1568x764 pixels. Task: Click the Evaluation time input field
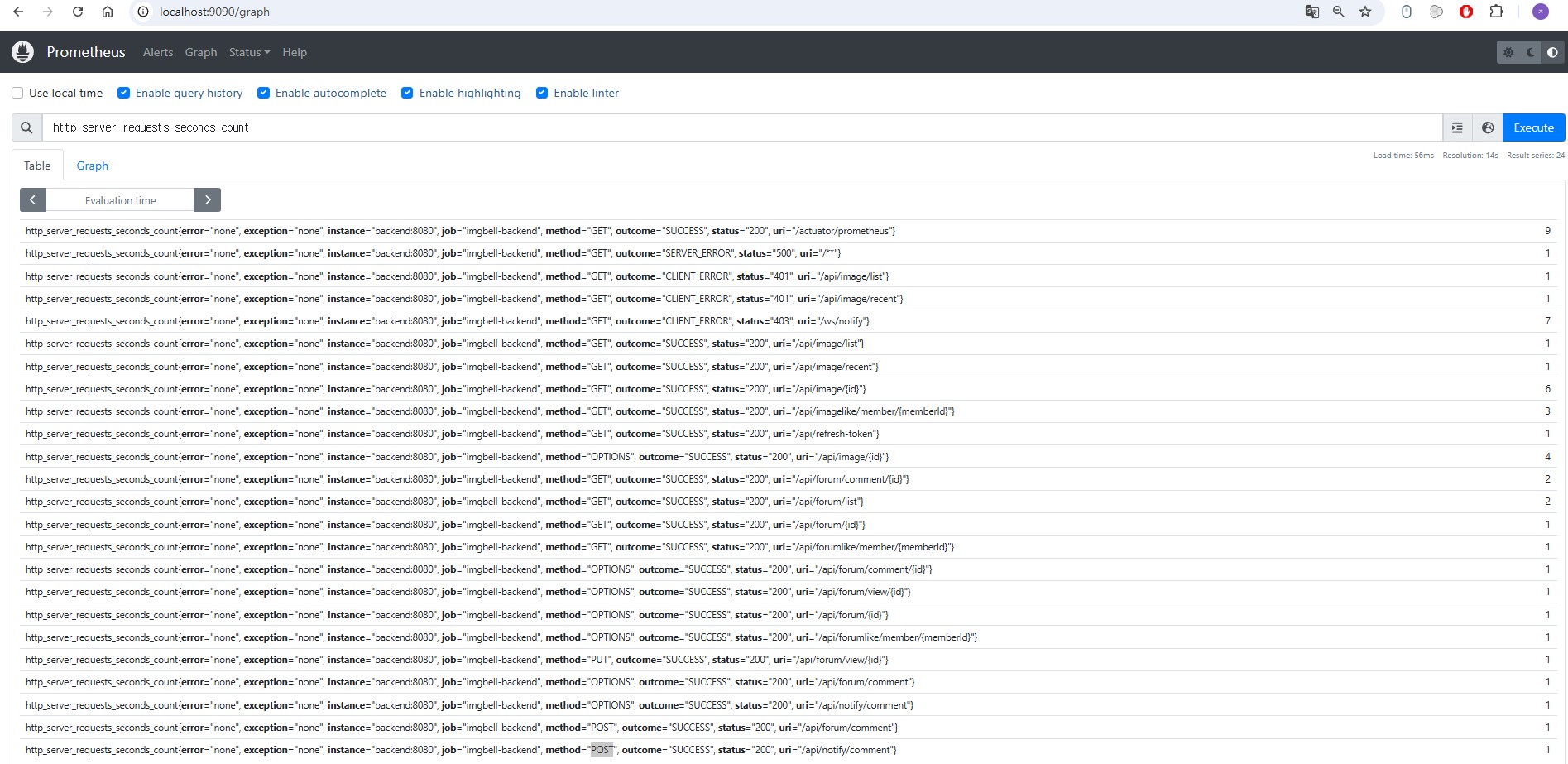[120, 200]
